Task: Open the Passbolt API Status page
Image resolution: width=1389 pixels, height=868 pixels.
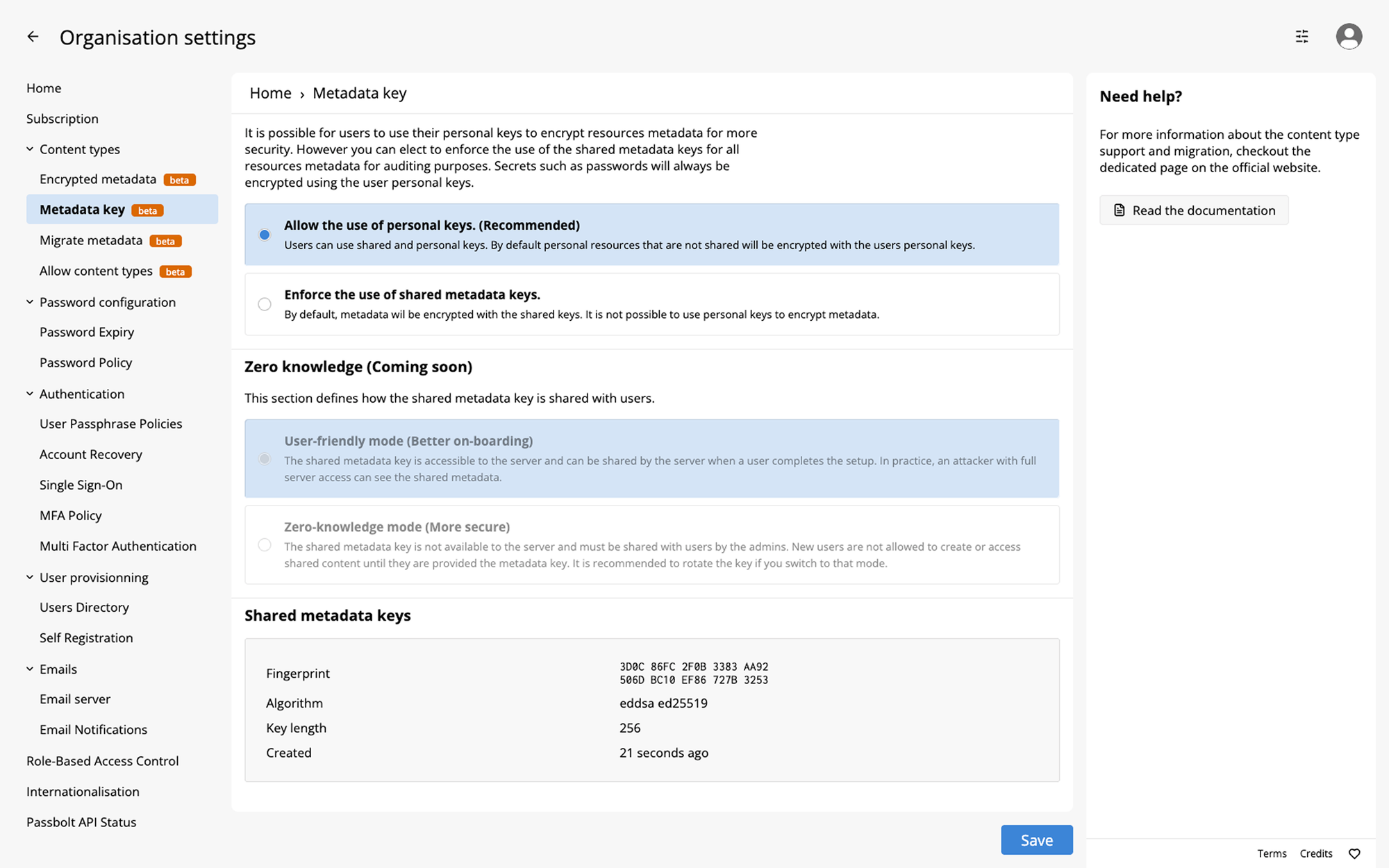Action: coord(81,821)
